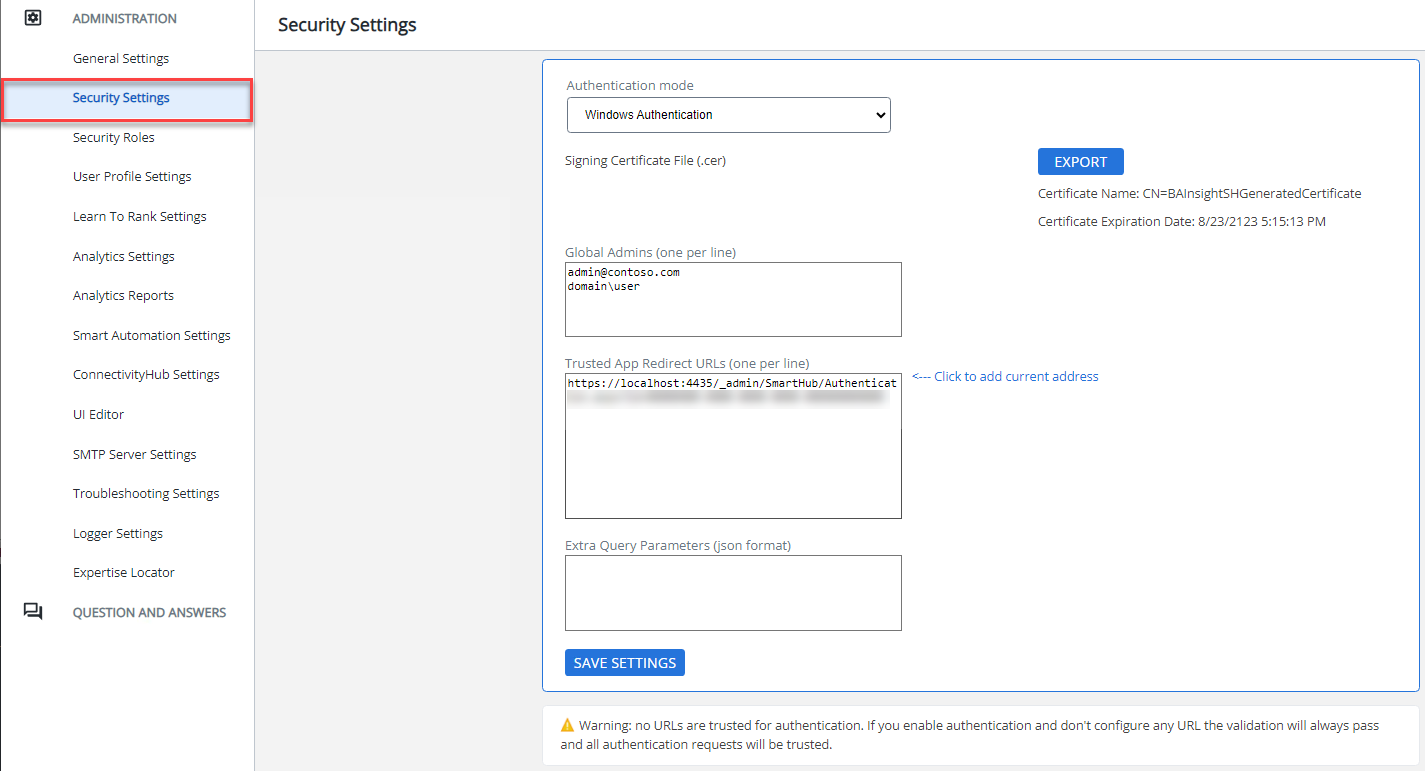Launch the UI Editor page
1425x771 pixels.
click(x=99, y=414)
